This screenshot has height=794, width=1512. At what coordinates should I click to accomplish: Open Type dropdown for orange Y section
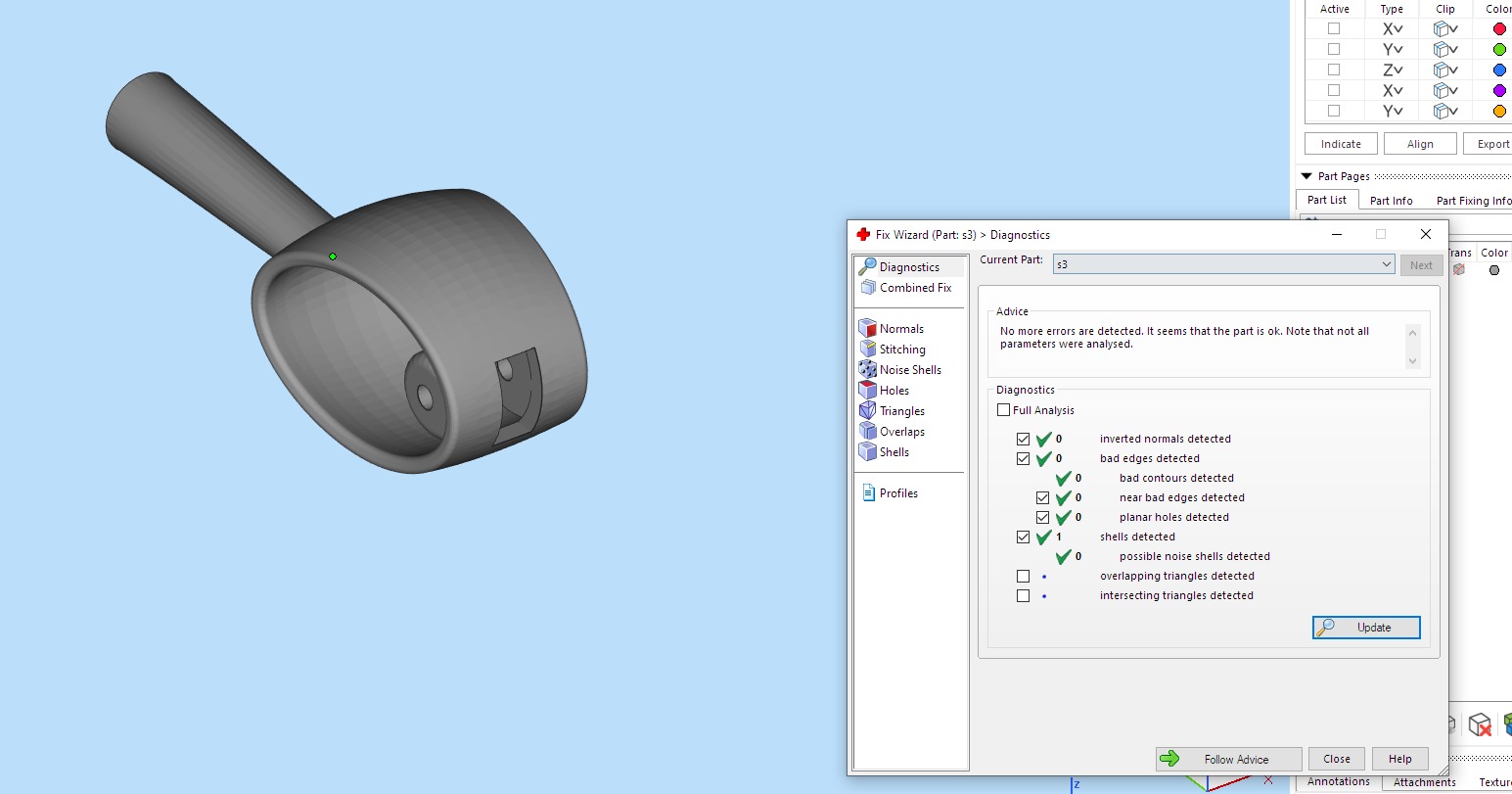pos(1393,112)
